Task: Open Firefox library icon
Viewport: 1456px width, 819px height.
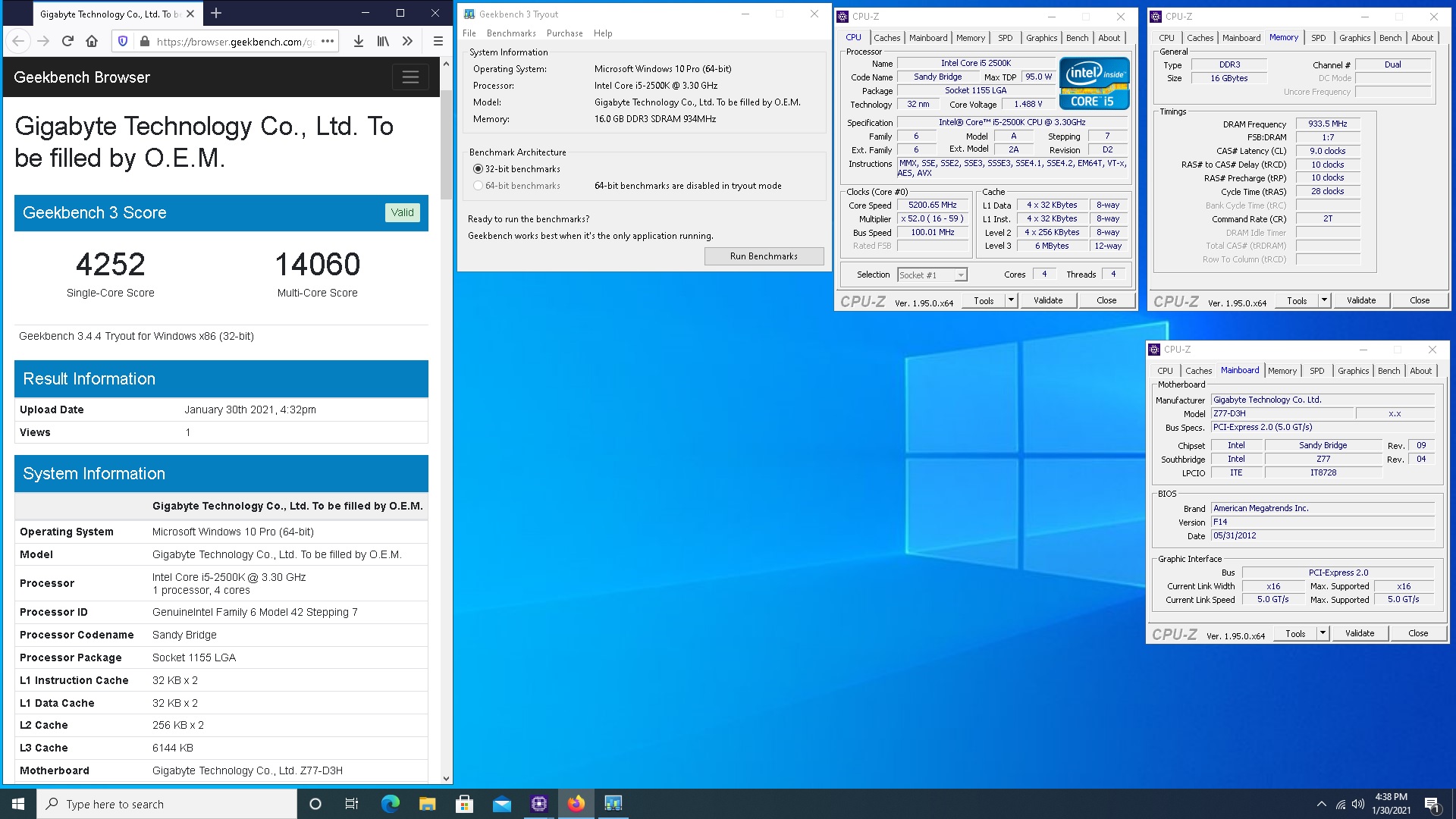Action: point(383,41)
